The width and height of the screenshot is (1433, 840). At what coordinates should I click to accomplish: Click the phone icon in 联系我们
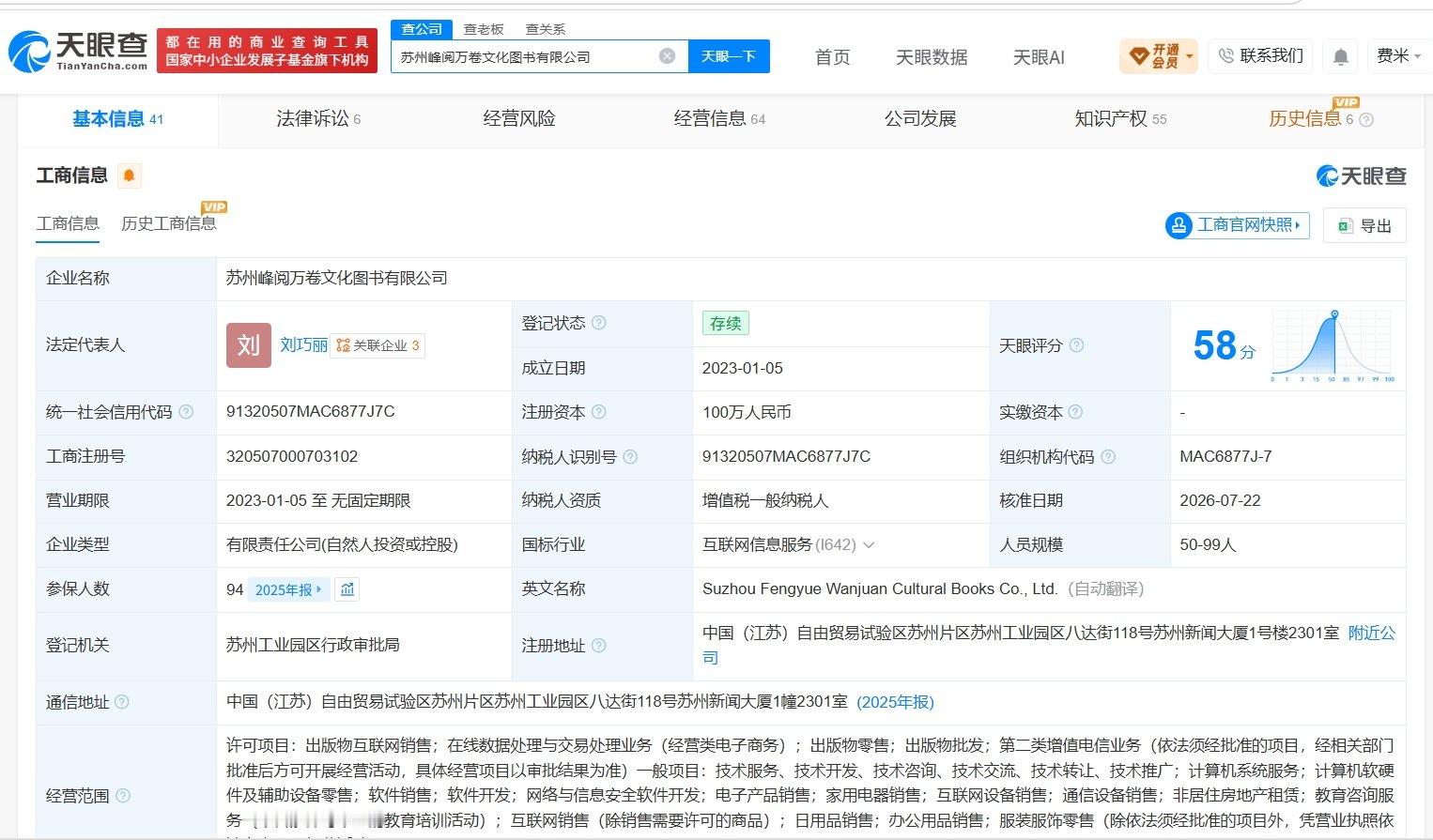[x=1225, y=56]
